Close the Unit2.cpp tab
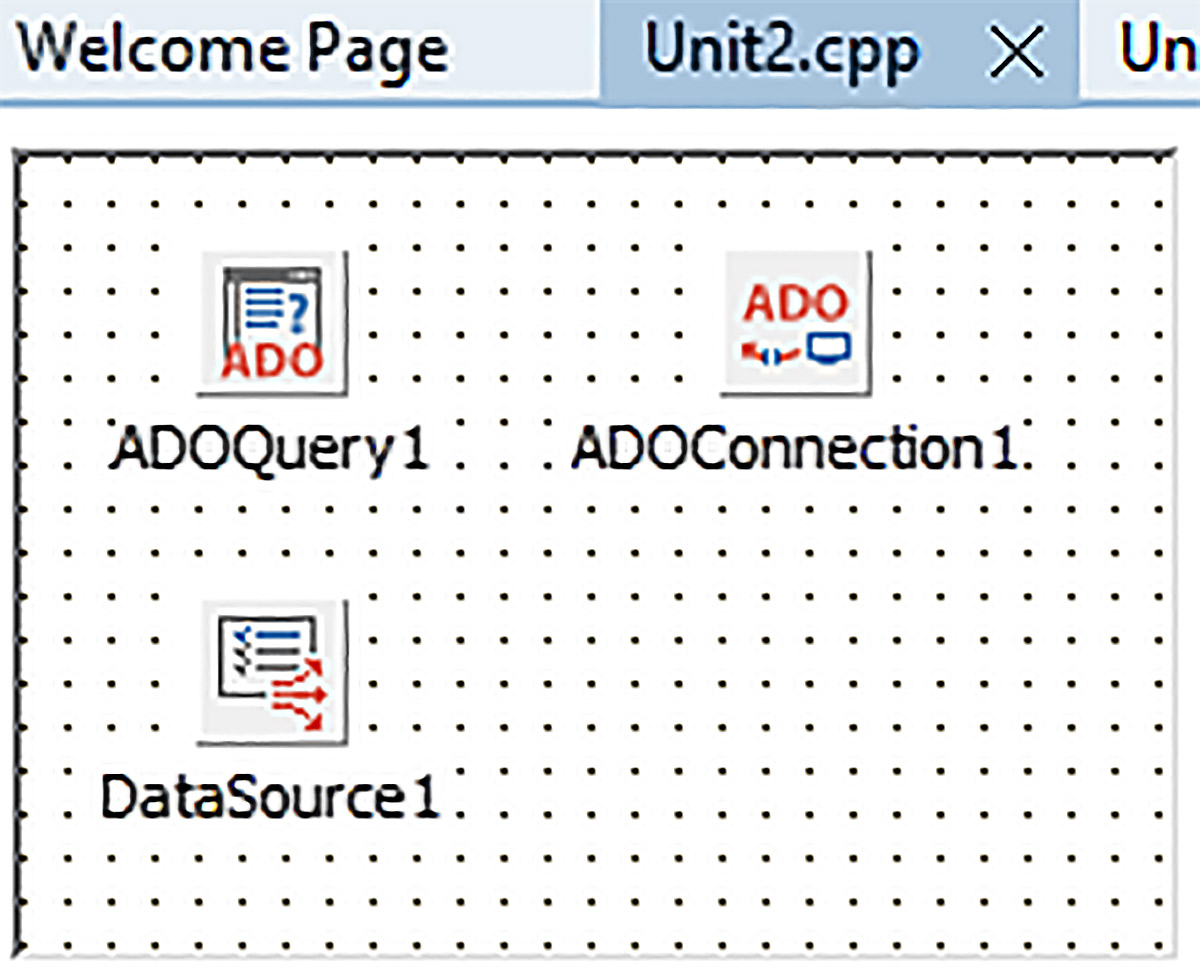The width and height of the screenshot is (1200, 971). (1016, 52)
